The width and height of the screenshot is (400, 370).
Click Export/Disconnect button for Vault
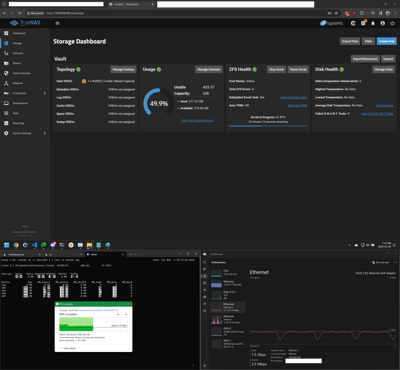365,59
